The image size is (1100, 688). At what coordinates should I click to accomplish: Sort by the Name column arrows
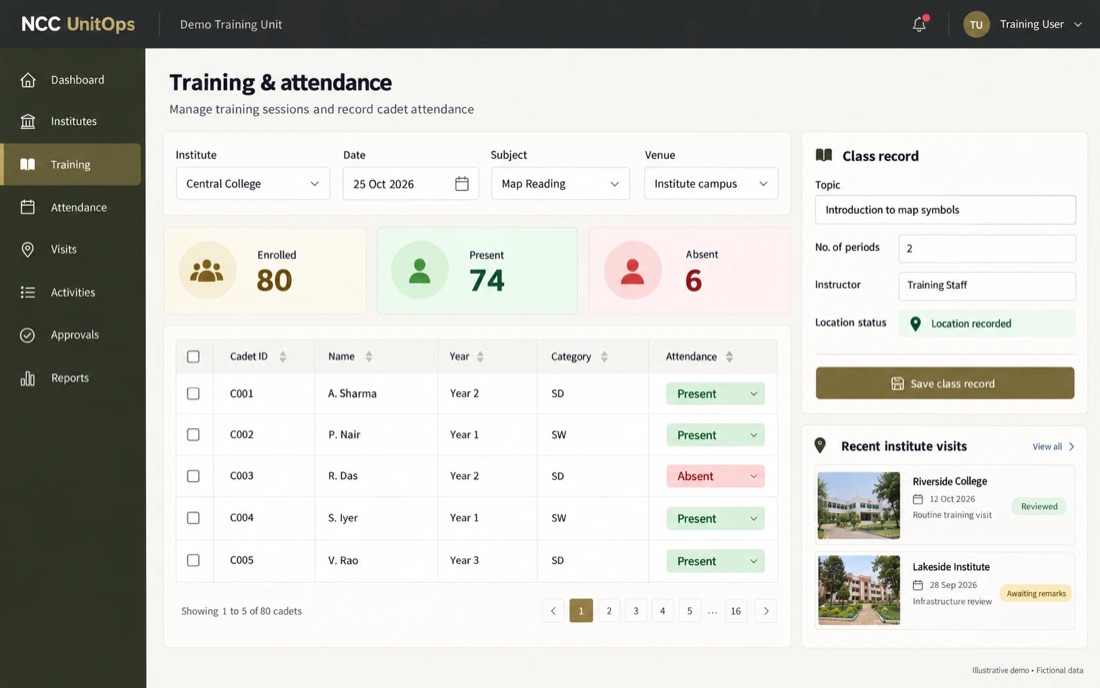pyautogui.click(x=368, y=356)
